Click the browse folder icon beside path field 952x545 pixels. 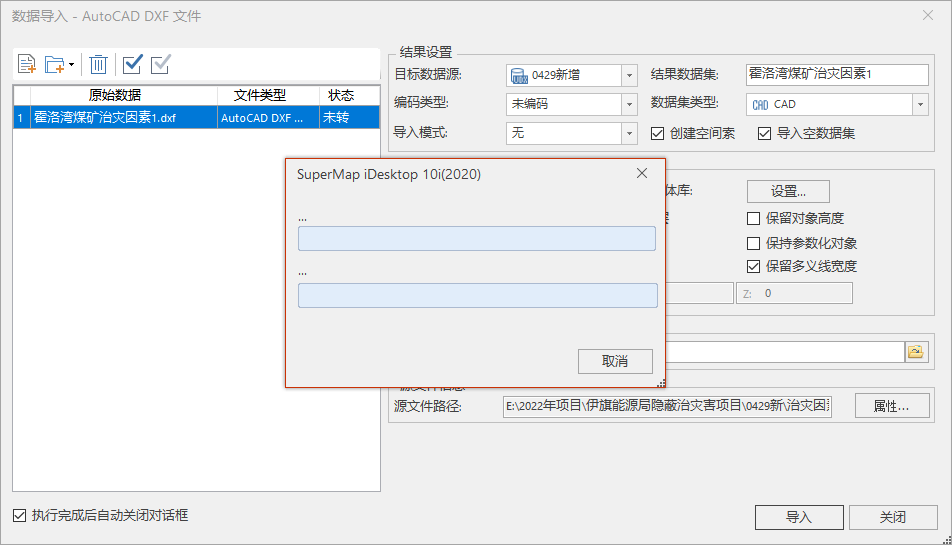916,351
